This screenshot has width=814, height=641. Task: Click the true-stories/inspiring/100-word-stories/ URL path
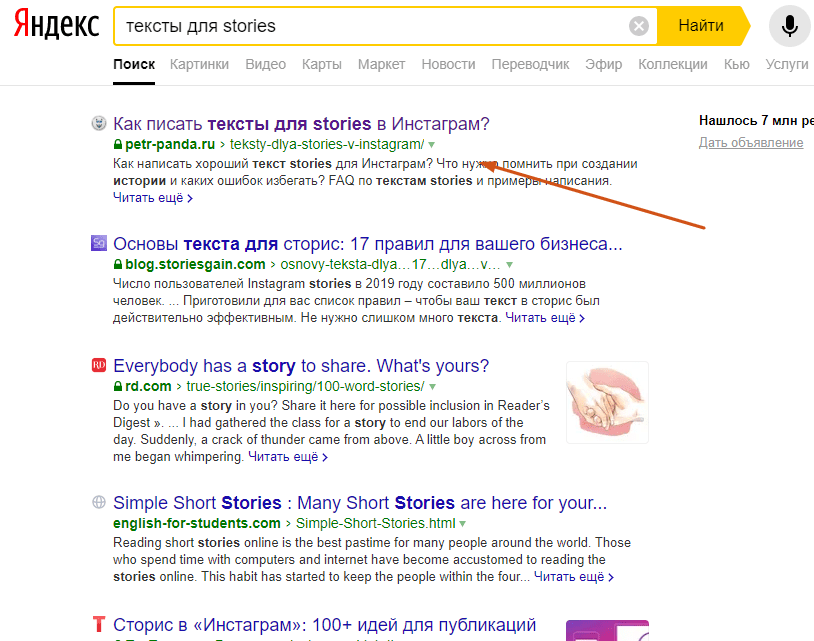(305, 386)
